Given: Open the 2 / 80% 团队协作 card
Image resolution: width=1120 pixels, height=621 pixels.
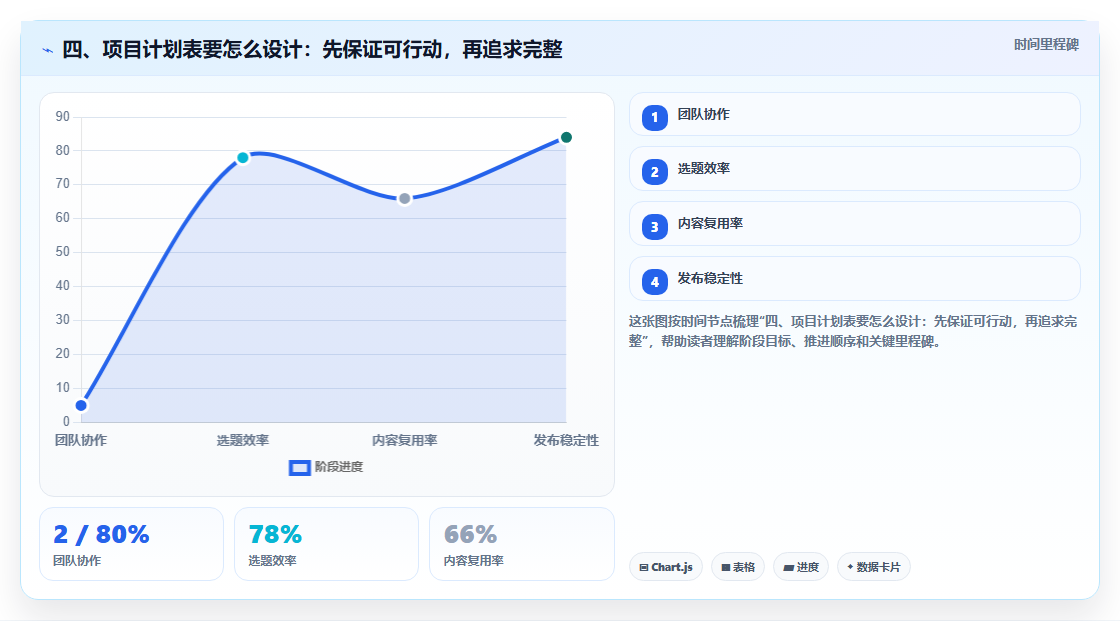Looking at the screenshot, I should coord(131,544).
